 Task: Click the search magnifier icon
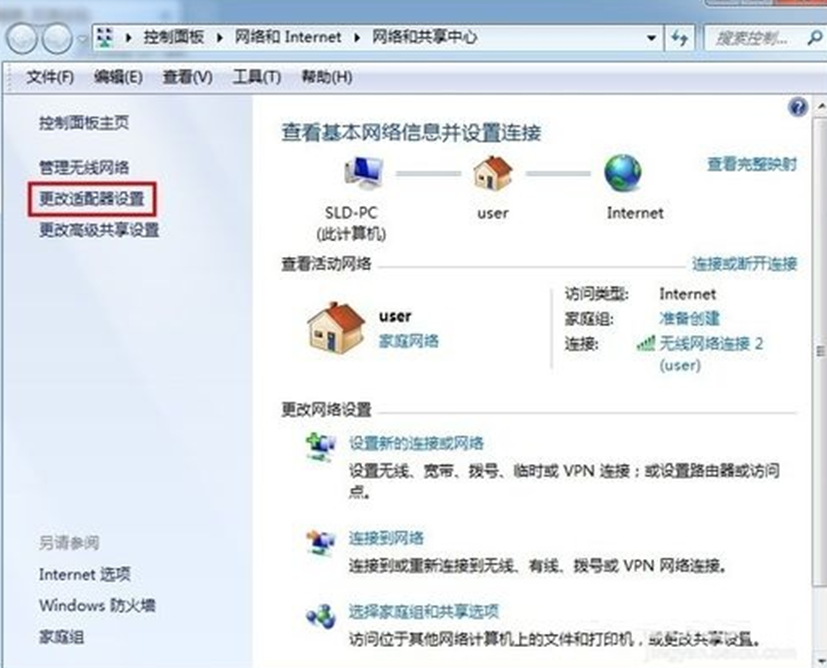[x=814, y=37]
